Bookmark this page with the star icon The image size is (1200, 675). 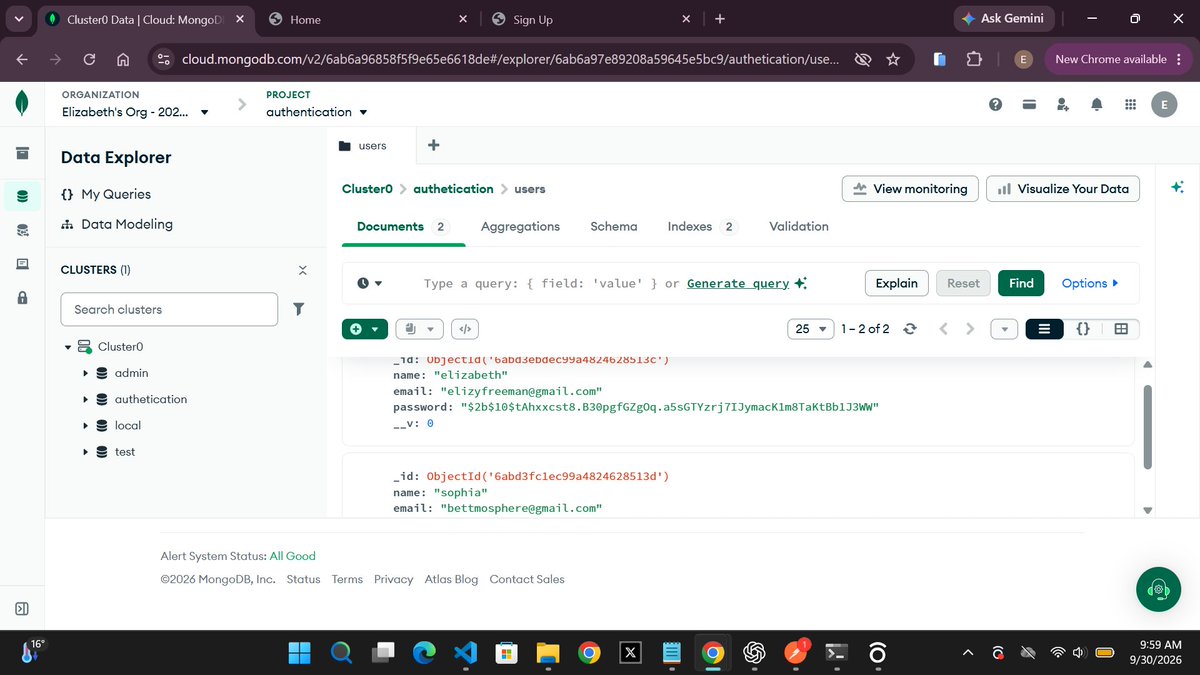[x=893, y=59]
